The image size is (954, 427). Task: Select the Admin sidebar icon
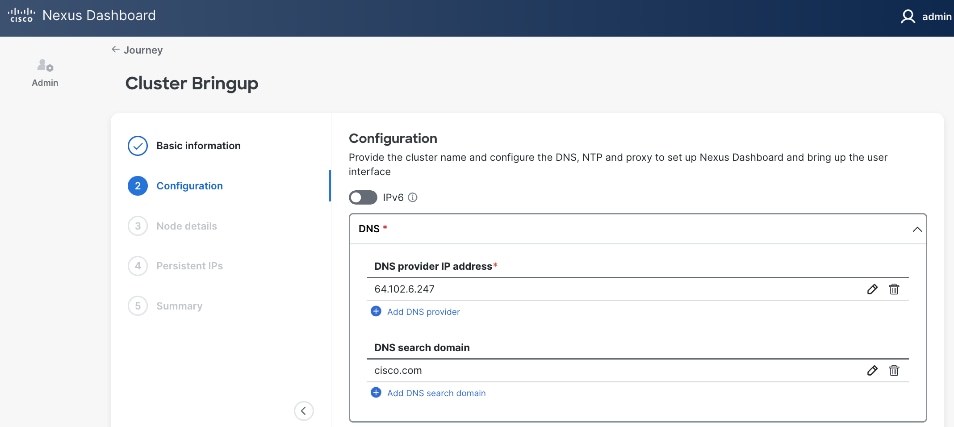pyautogui.click(x=45, y=67)
